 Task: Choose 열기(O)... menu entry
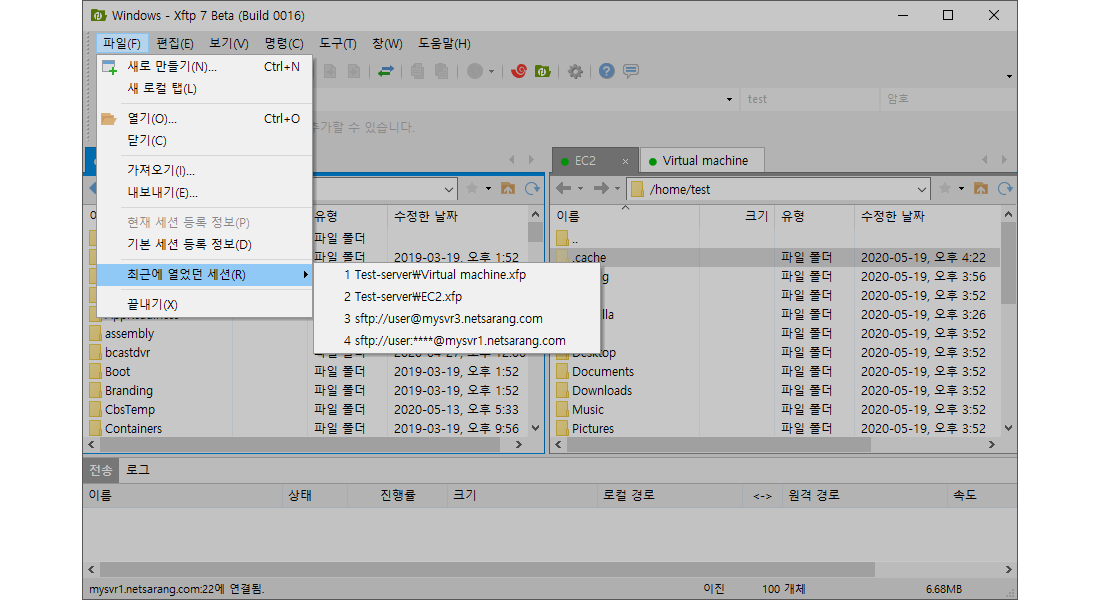[x=204, y=119]
